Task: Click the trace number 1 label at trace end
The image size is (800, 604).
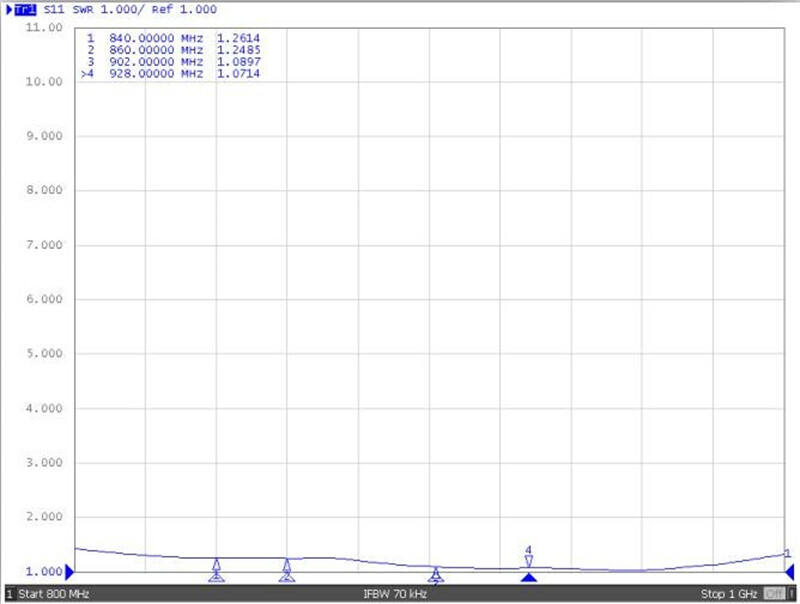Action: click(787, 553)
